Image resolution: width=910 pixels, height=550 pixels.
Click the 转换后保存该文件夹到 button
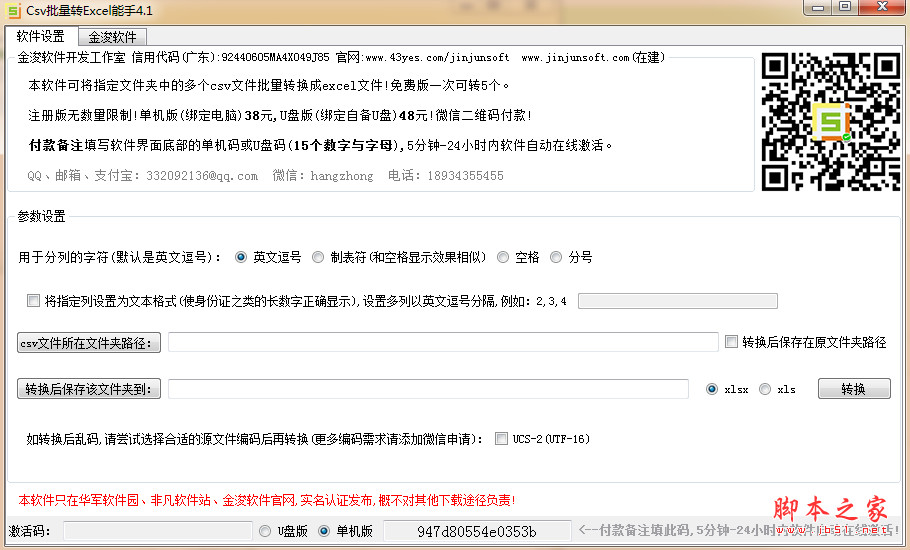click(89, 389)
